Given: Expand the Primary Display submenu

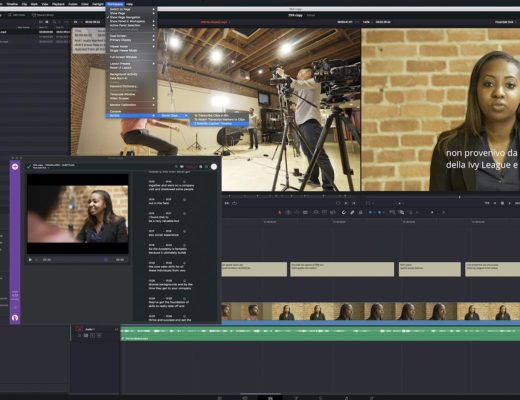Looking at the screenshot, I should (x=131, y=40).
